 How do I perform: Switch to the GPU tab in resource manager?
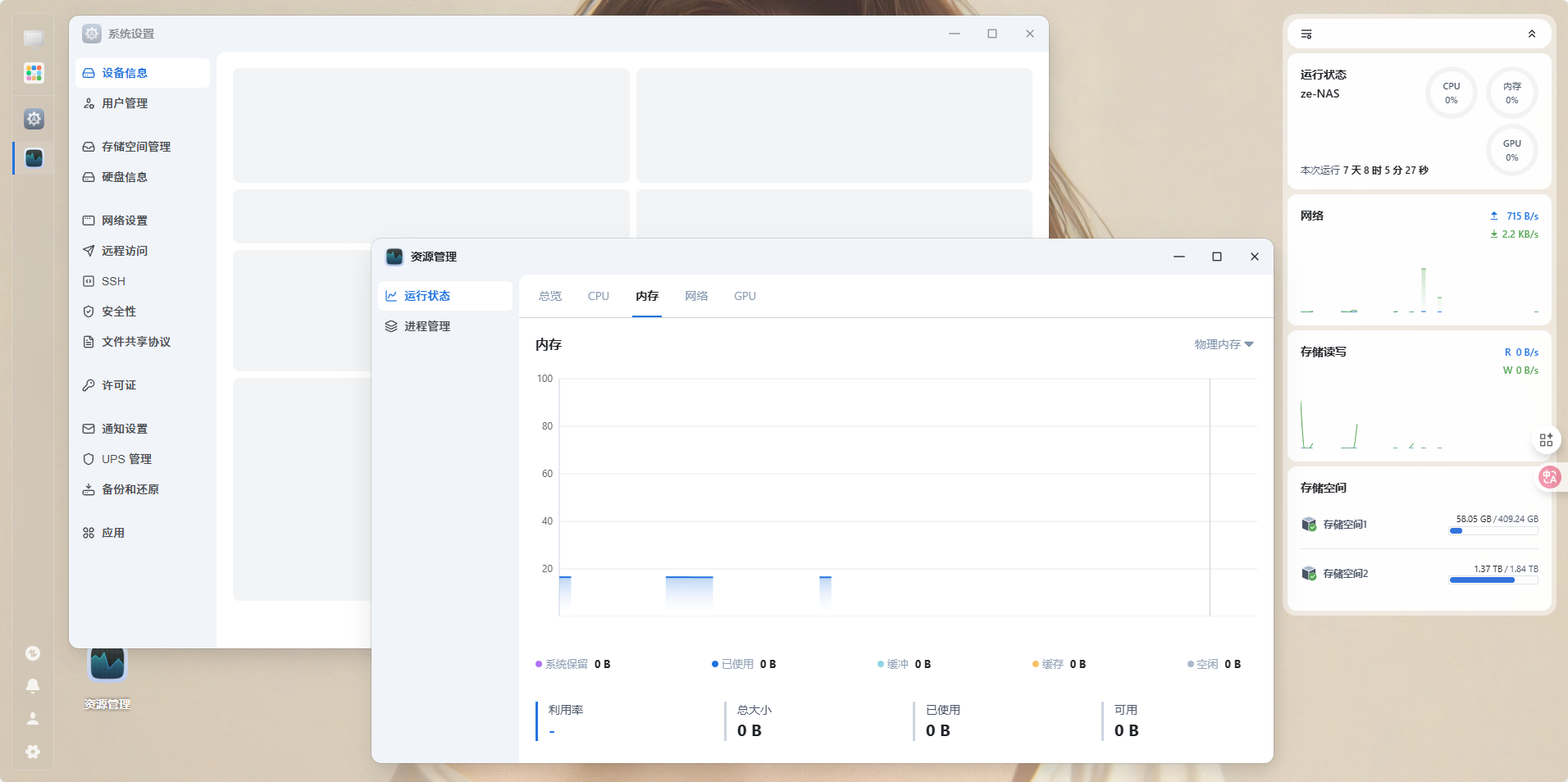pos(745,296)
